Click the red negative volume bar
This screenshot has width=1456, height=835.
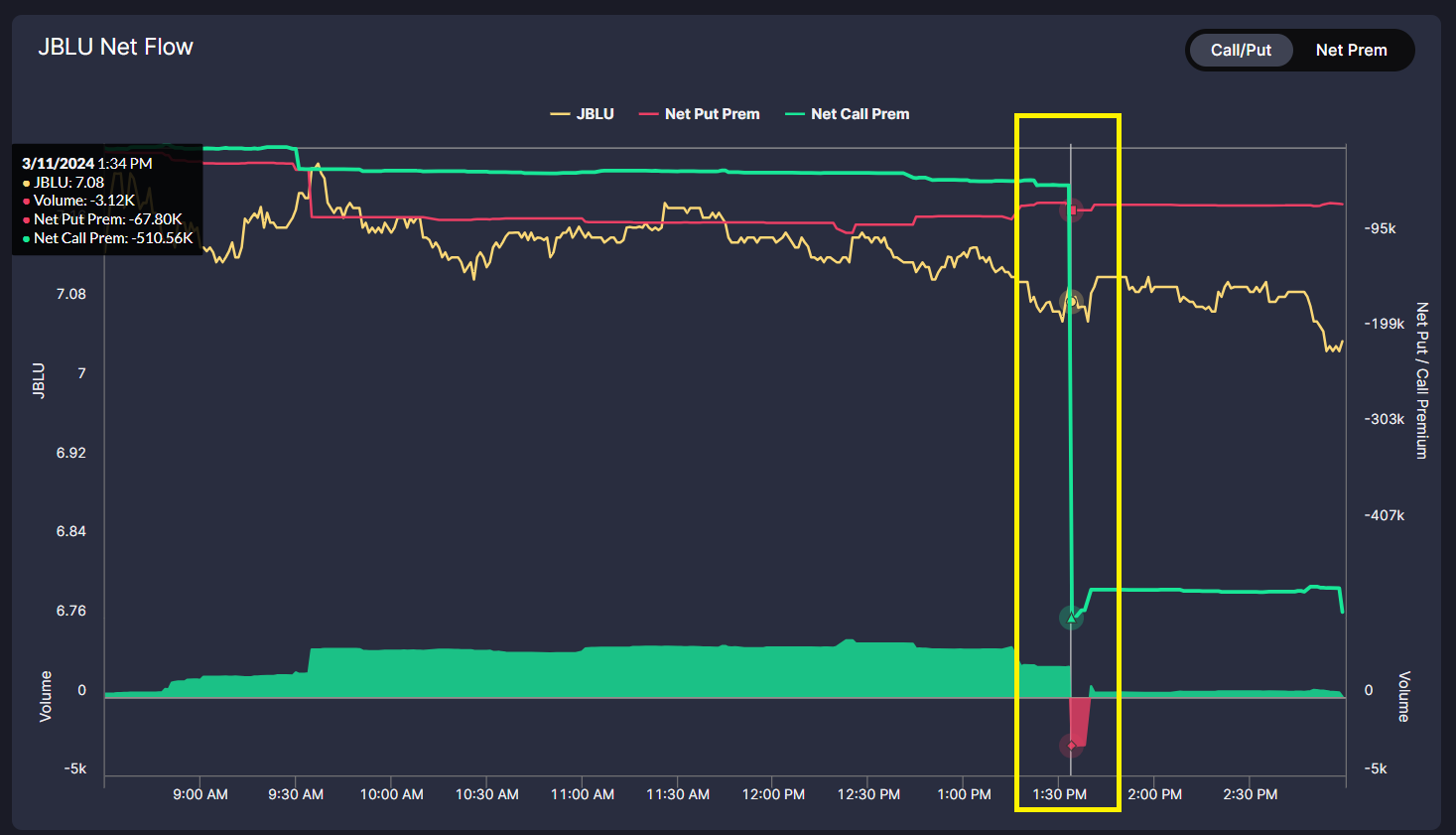tap(1080, 722)
